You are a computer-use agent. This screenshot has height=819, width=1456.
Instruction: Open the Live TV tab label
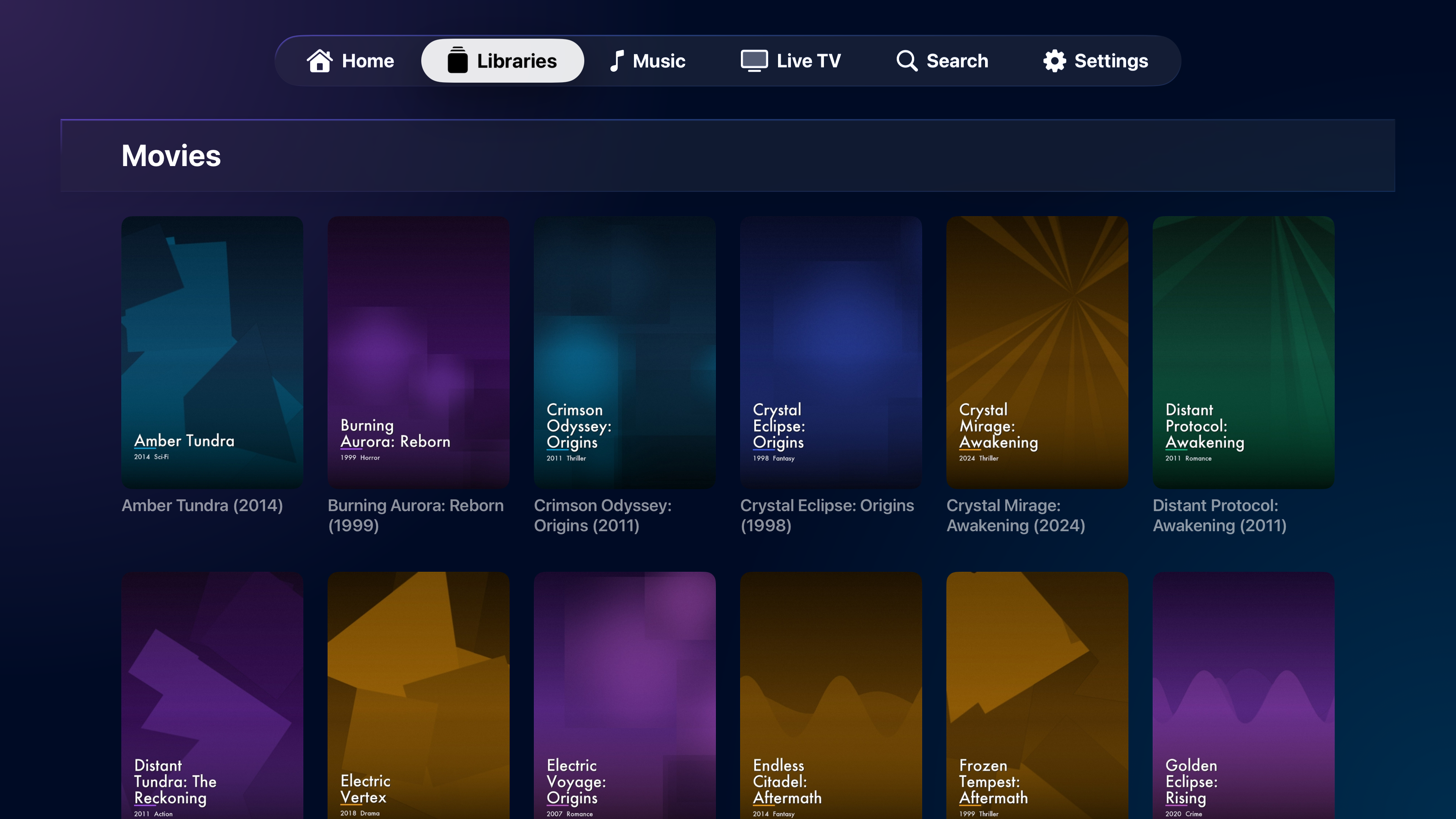(809, 61)
